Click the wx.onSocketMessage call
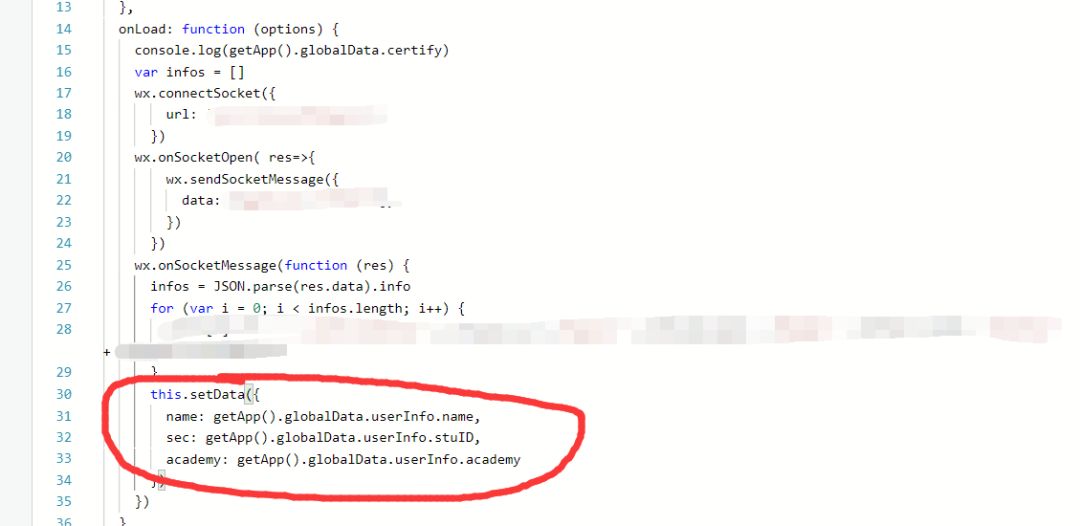Viewport: 1080px width, 526px height. 205,265
